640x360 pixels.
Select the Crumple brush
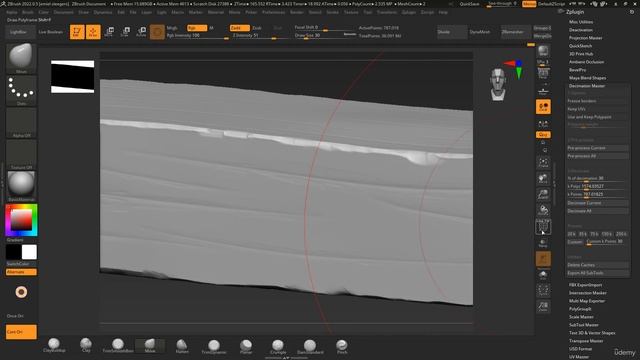[x=278, y=346]
